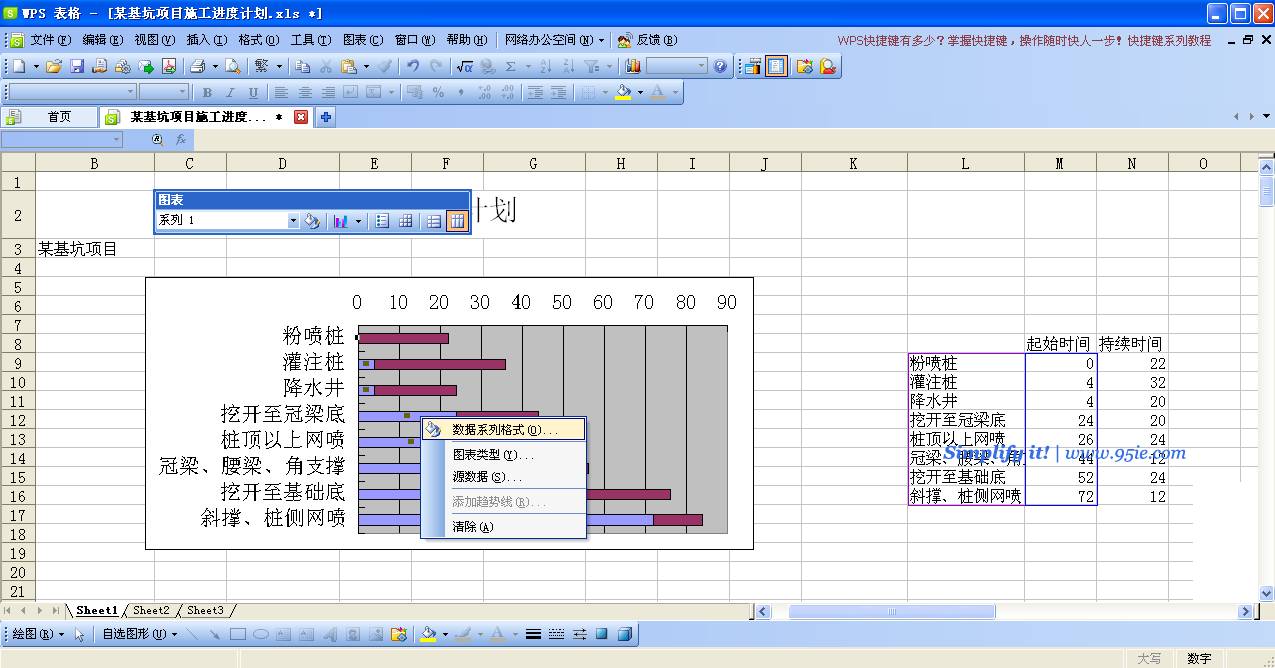
Task: Click the Save floppy disk icon
Action: click(x=77, y=66)
